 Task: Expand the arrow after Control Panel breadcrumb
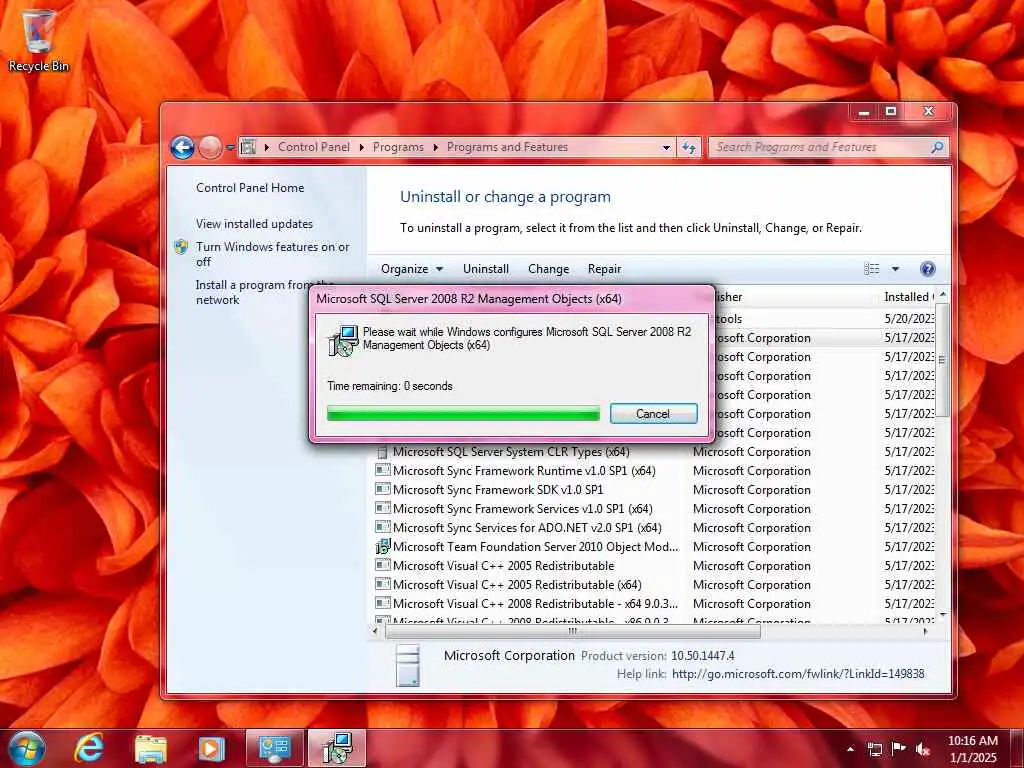click(362, 148)
